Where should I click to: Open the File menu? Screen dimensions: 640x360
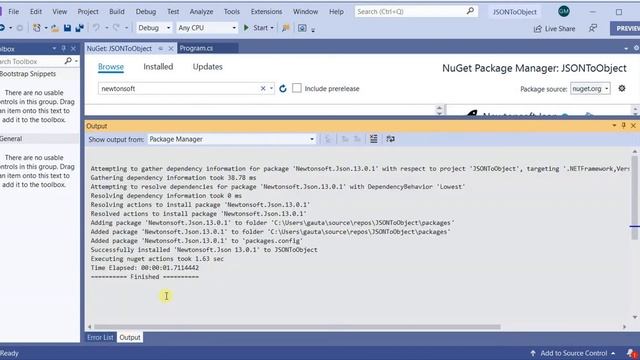(13, 11)
